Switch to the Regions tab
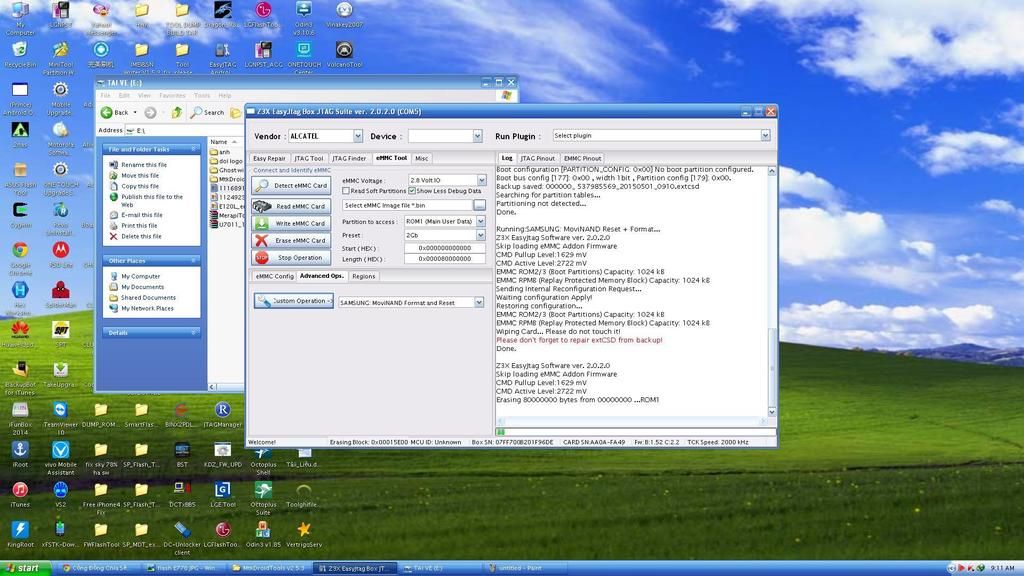 [x=364, y=276]
